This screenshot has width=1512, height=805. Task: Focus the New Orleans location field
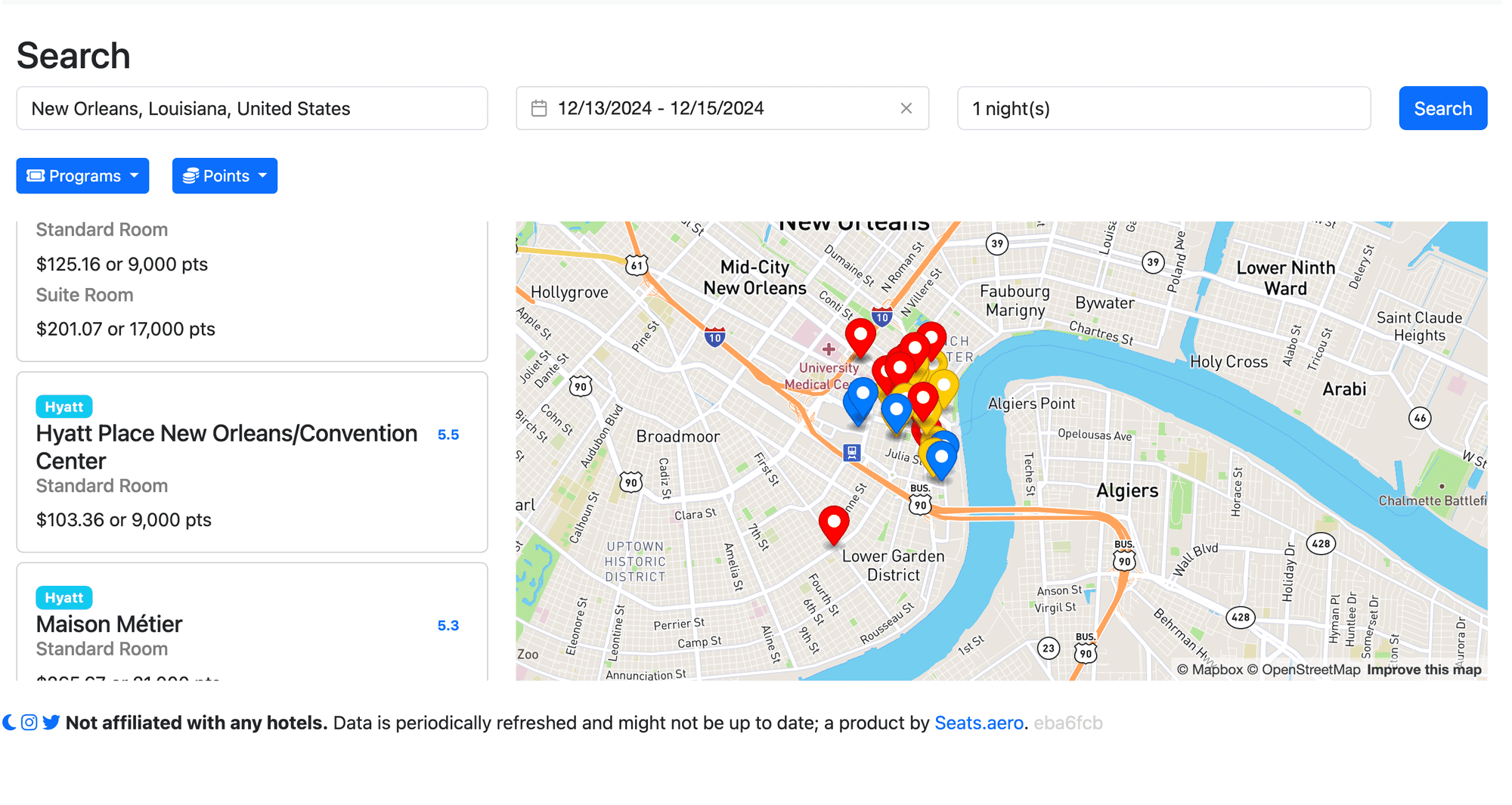coord(252,108)
